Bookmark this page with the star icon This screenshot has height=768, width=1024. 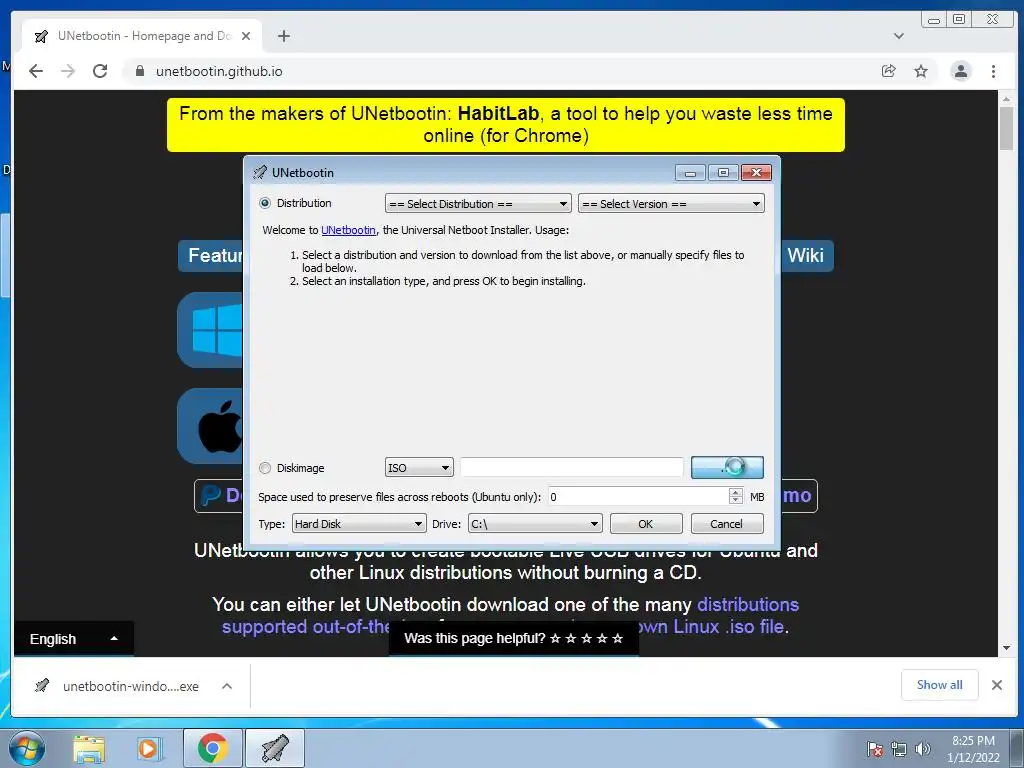tap(921, 71)
